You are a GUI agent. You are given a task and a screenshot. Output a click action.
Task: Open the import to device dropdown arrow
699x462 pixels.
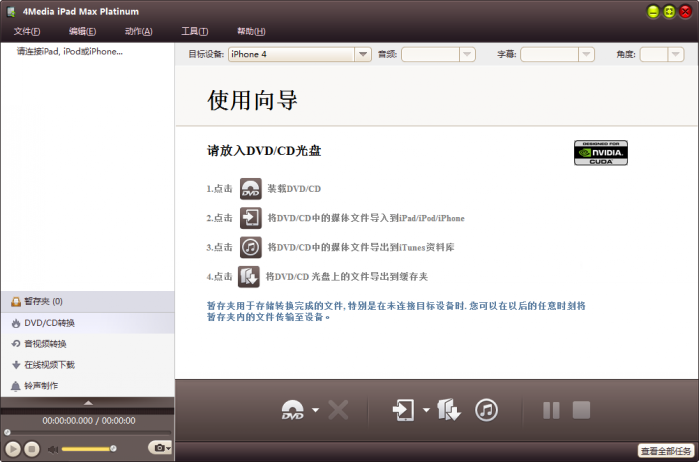point(426,410)
